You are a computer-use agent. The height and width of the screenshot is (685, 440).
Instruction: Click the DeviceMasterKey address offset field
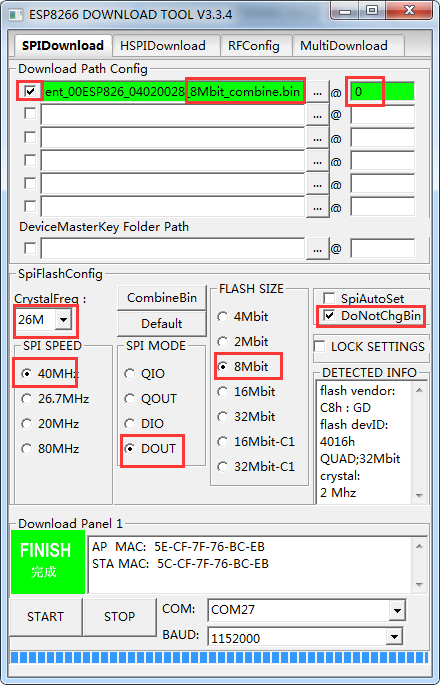click(382, 249)
